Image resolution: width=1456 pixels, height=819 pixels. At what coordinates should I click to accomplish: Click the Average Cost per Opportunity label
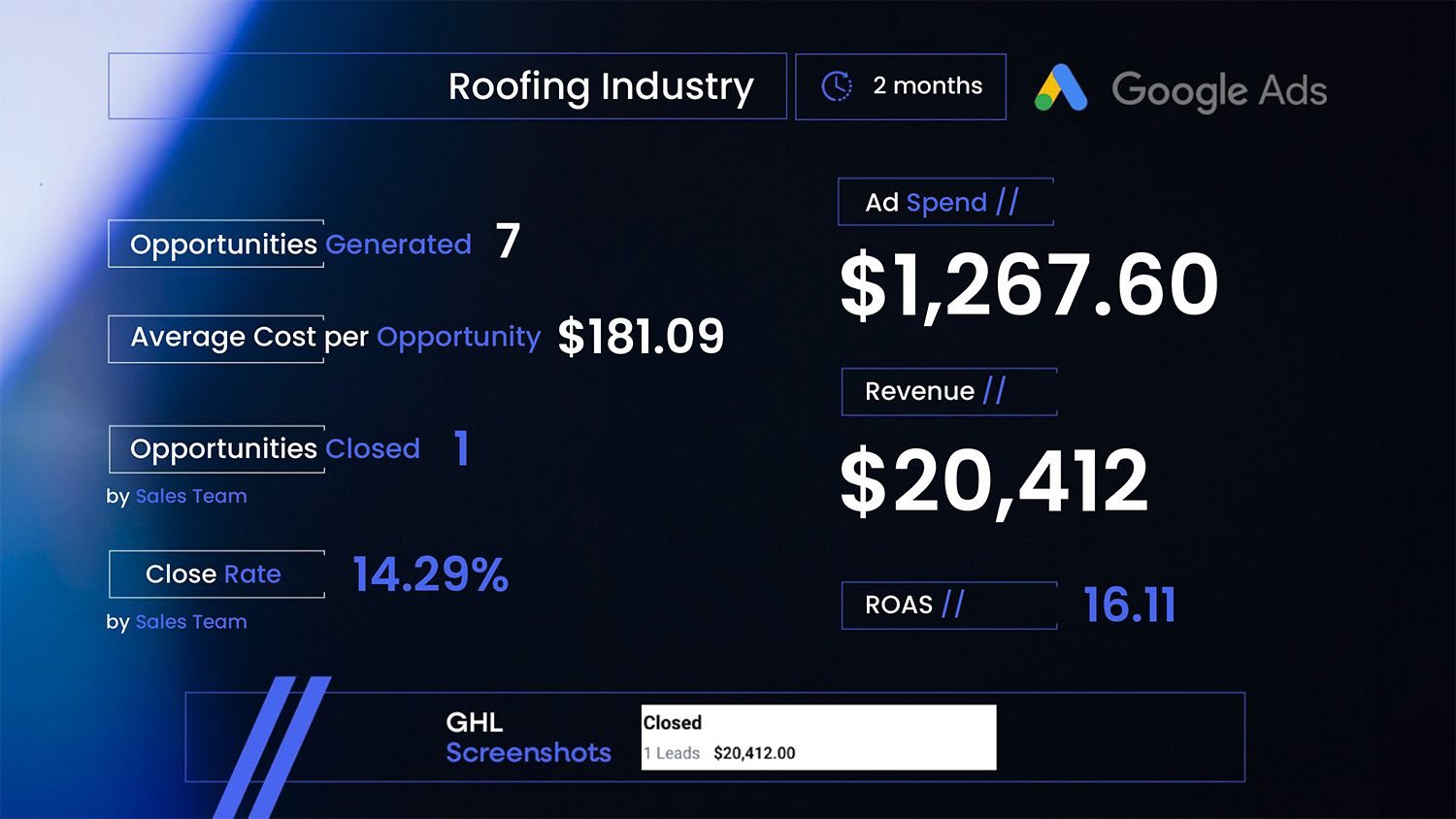[335, 338]
